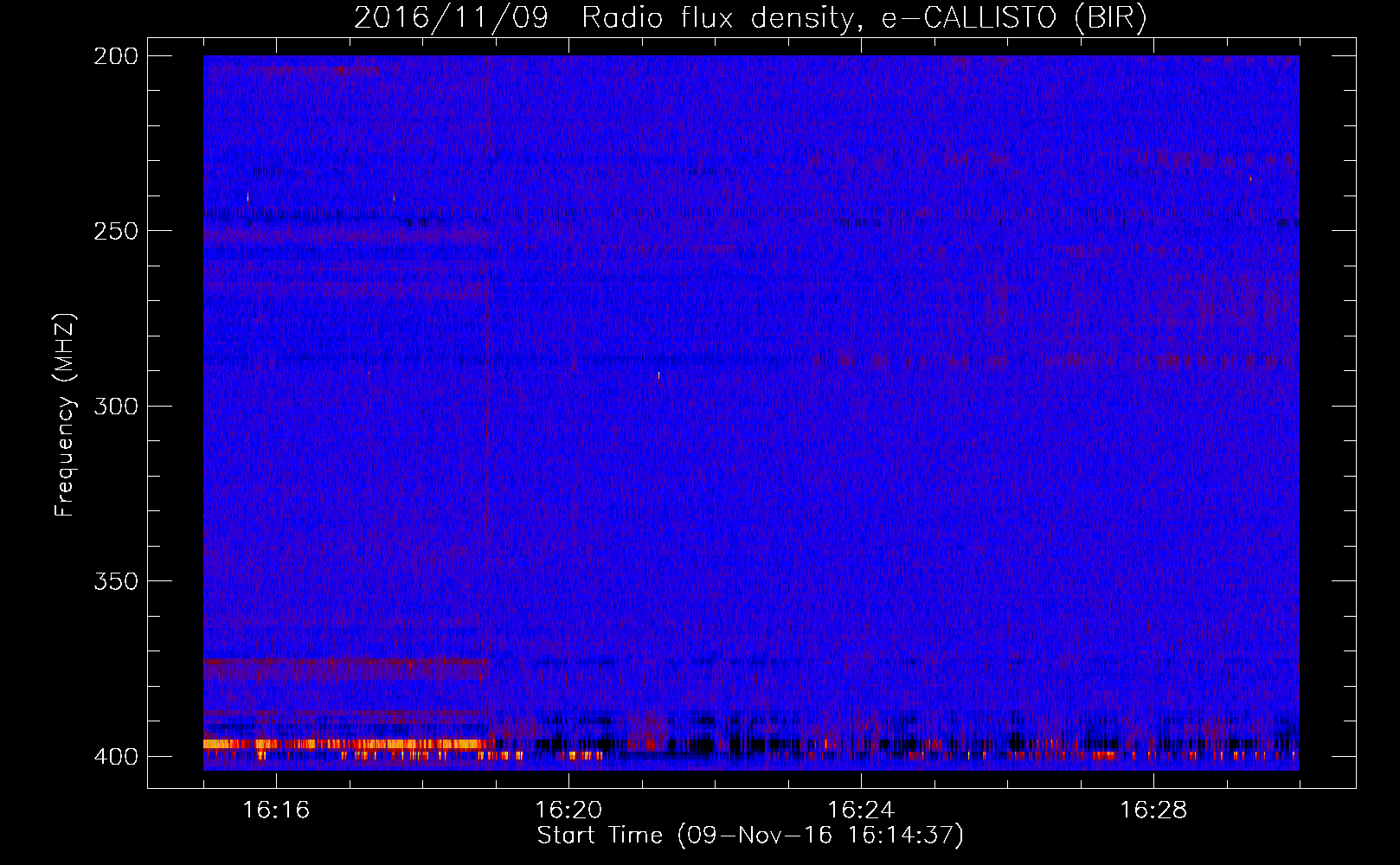The width and height of the screenshot is (1400, 865).
Task: Click the 250 frequency tick label
Action: (x=116, y=231)
